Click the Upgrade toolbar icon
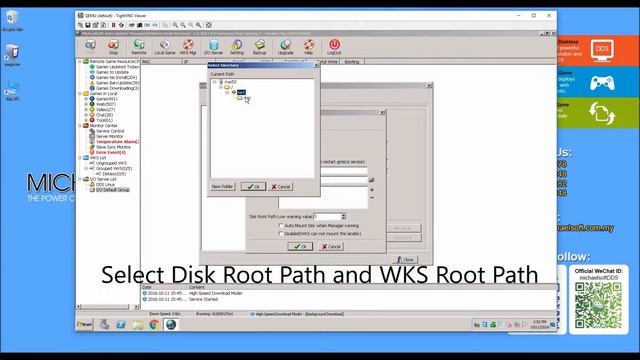Viewport: 640px width, 360px height. [x=285, y=47]
